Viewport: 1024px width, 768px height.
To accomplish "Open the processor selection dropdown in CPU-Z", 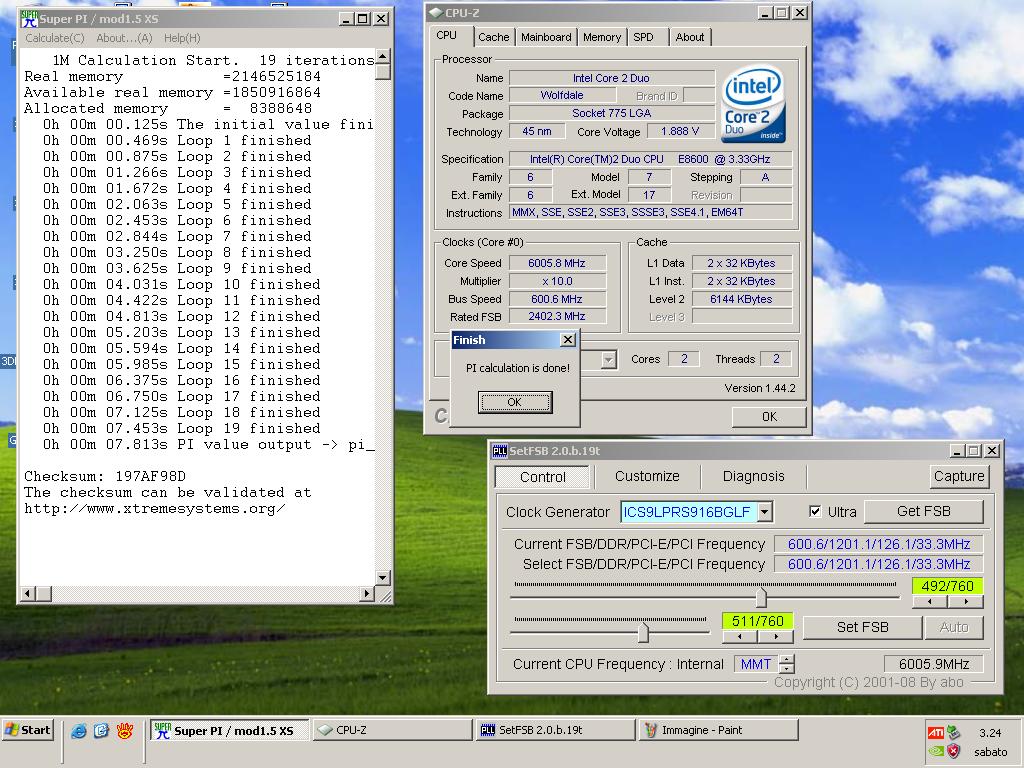I will 609,360.
